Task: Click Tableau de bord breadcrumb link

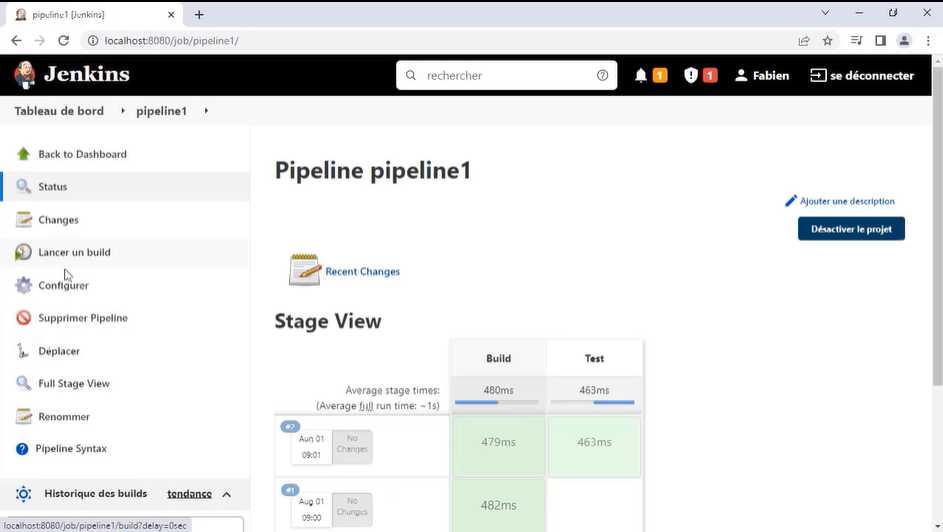Action: [x=59, y=111]
